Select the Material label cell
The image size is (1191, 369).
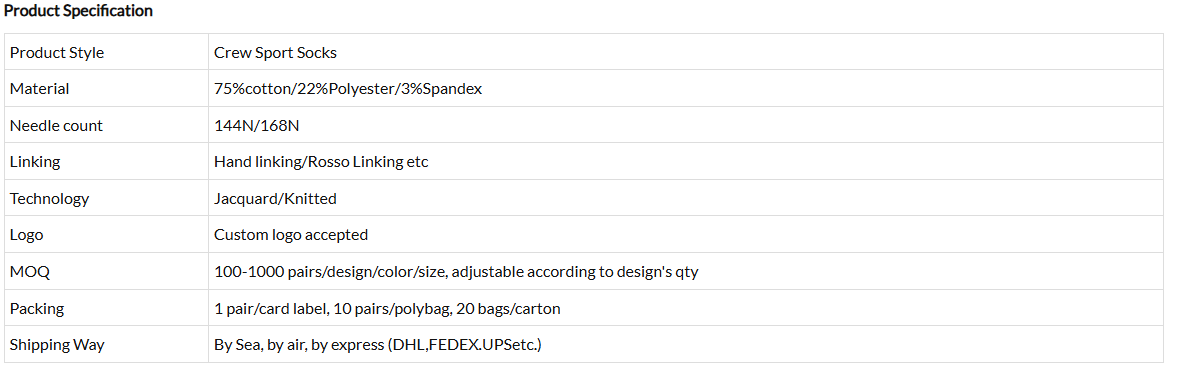(x=106, y=89)
